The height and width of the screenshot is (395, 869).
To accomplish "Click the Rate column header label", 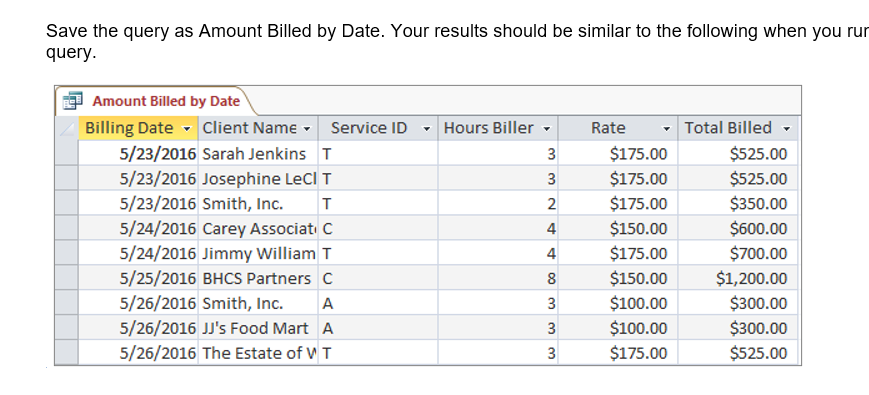I will pyautogui.click(x=608, y=128).
